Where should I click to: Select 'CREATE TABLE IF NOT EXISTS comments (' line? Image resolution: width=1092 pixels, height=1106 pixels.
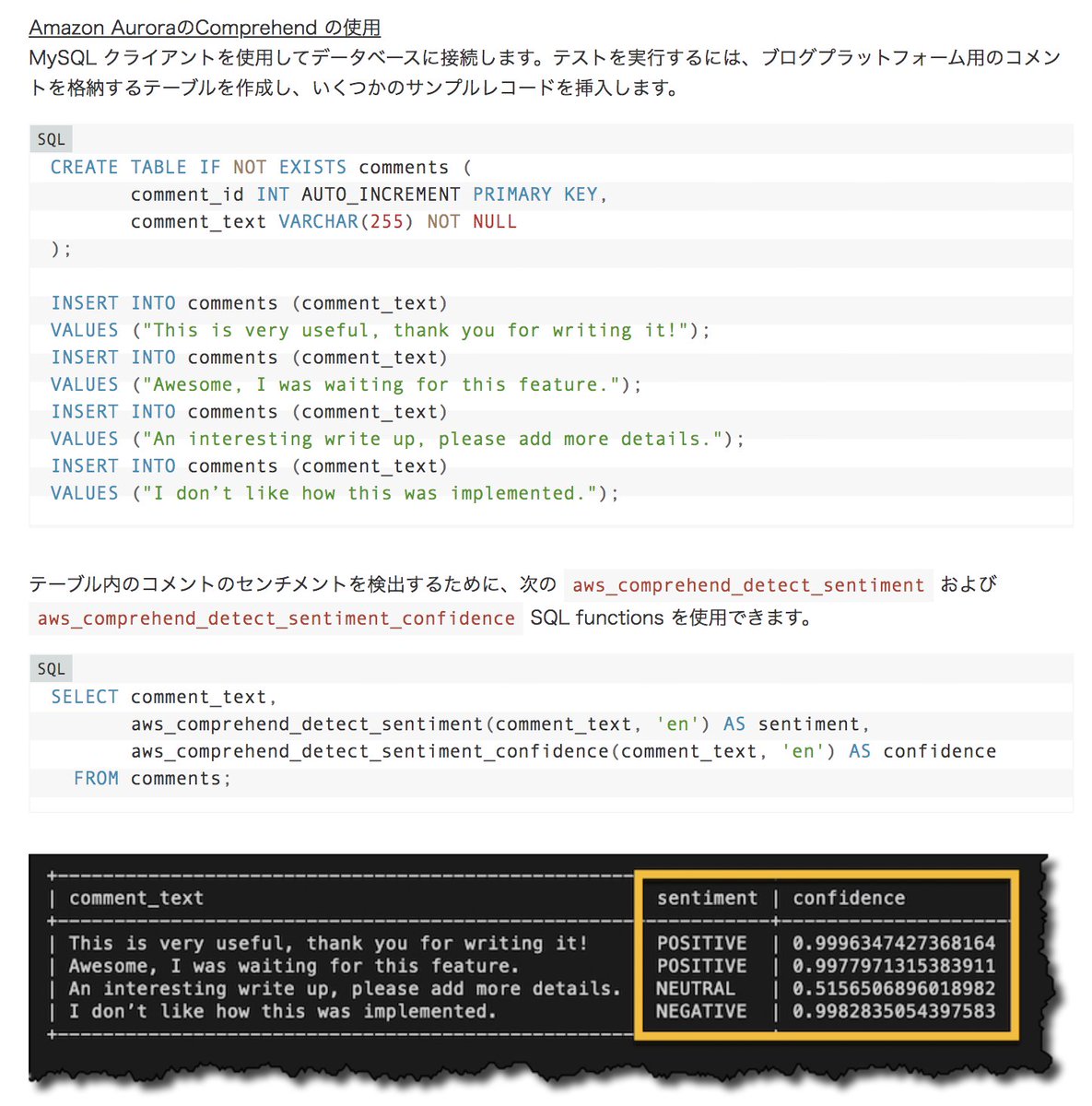(x=261, y=168)
